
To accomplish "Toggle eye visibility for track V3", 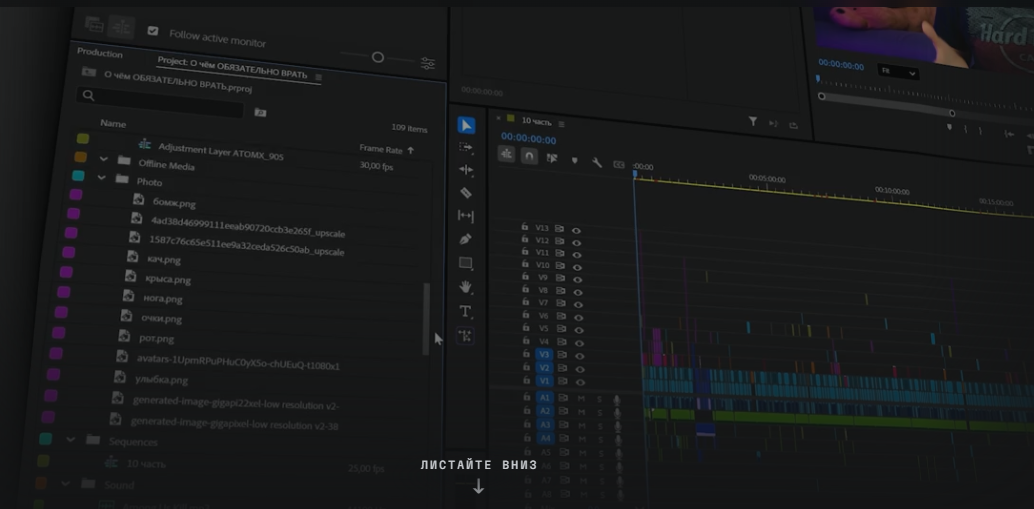I will 579,356.
